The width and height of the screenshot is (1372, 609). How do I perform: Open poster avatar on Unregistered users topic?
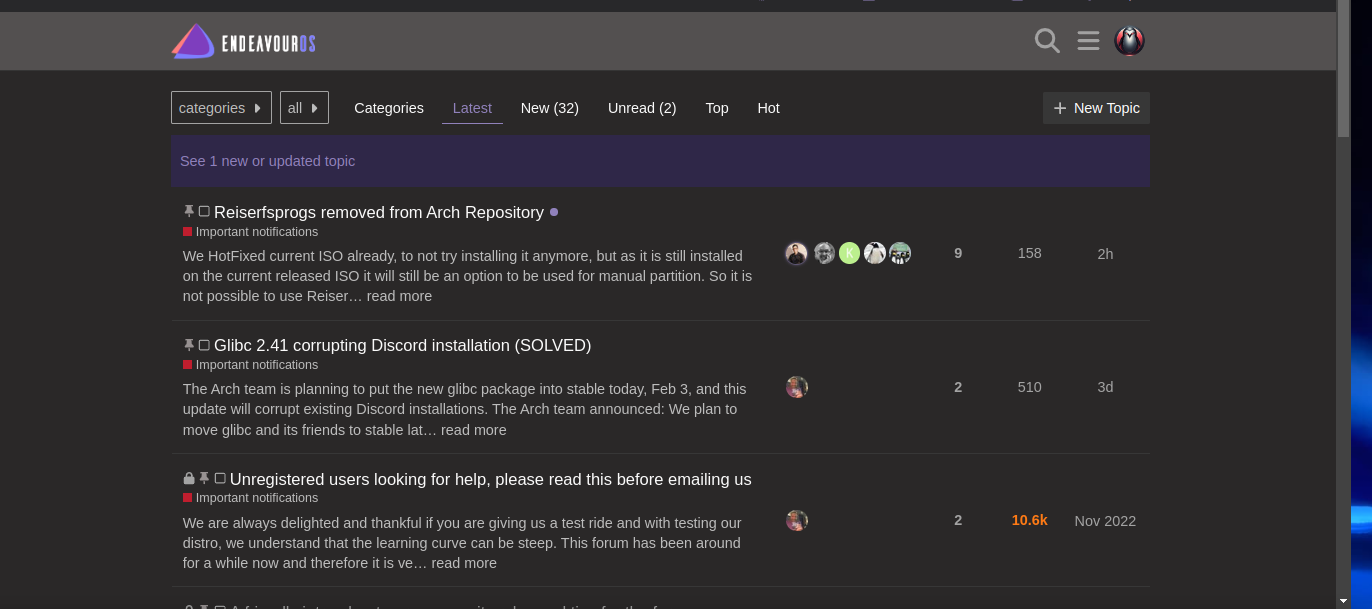click(x=796, y=521)
